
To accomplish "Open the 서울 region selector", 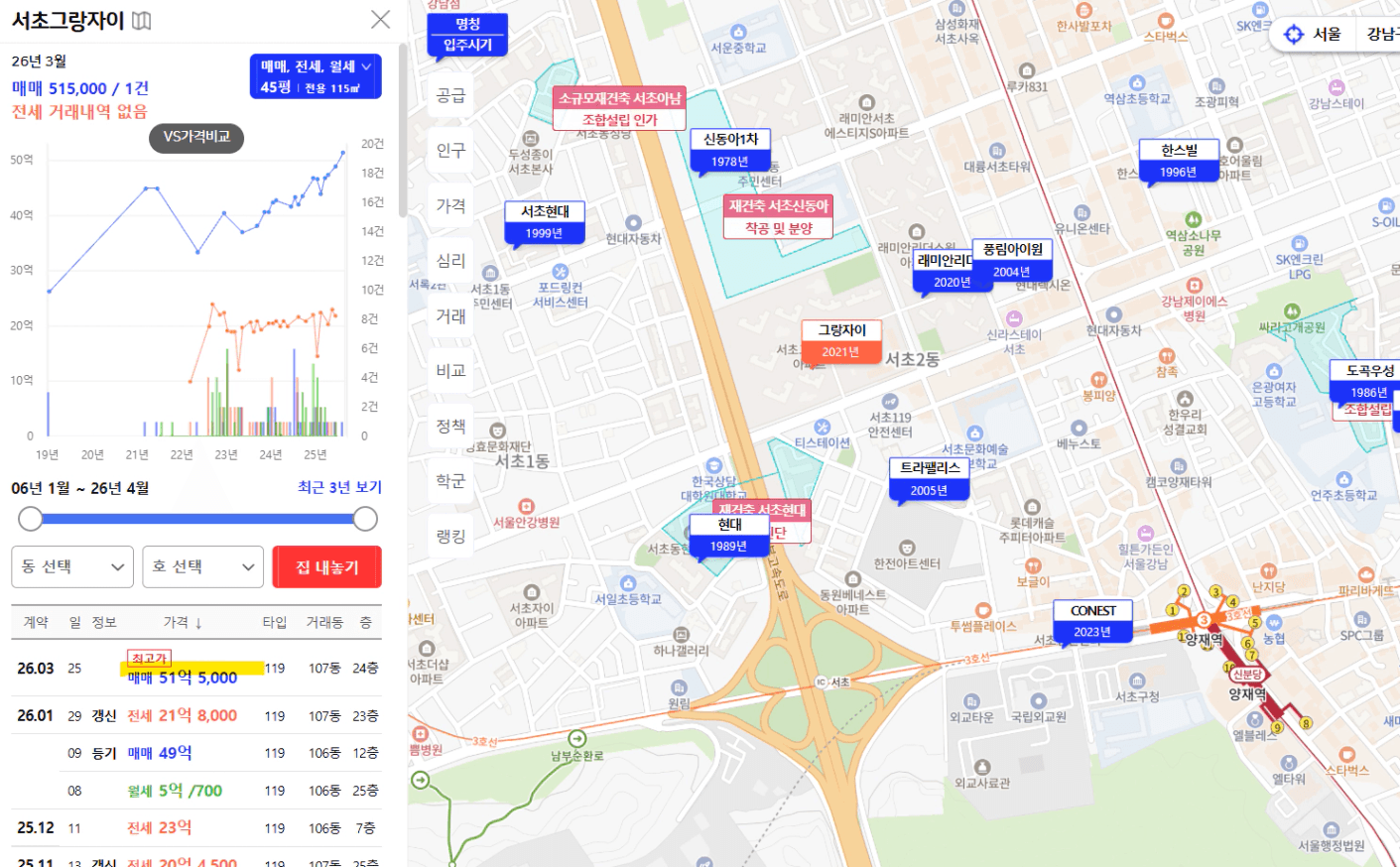I will pos(1327,34).
